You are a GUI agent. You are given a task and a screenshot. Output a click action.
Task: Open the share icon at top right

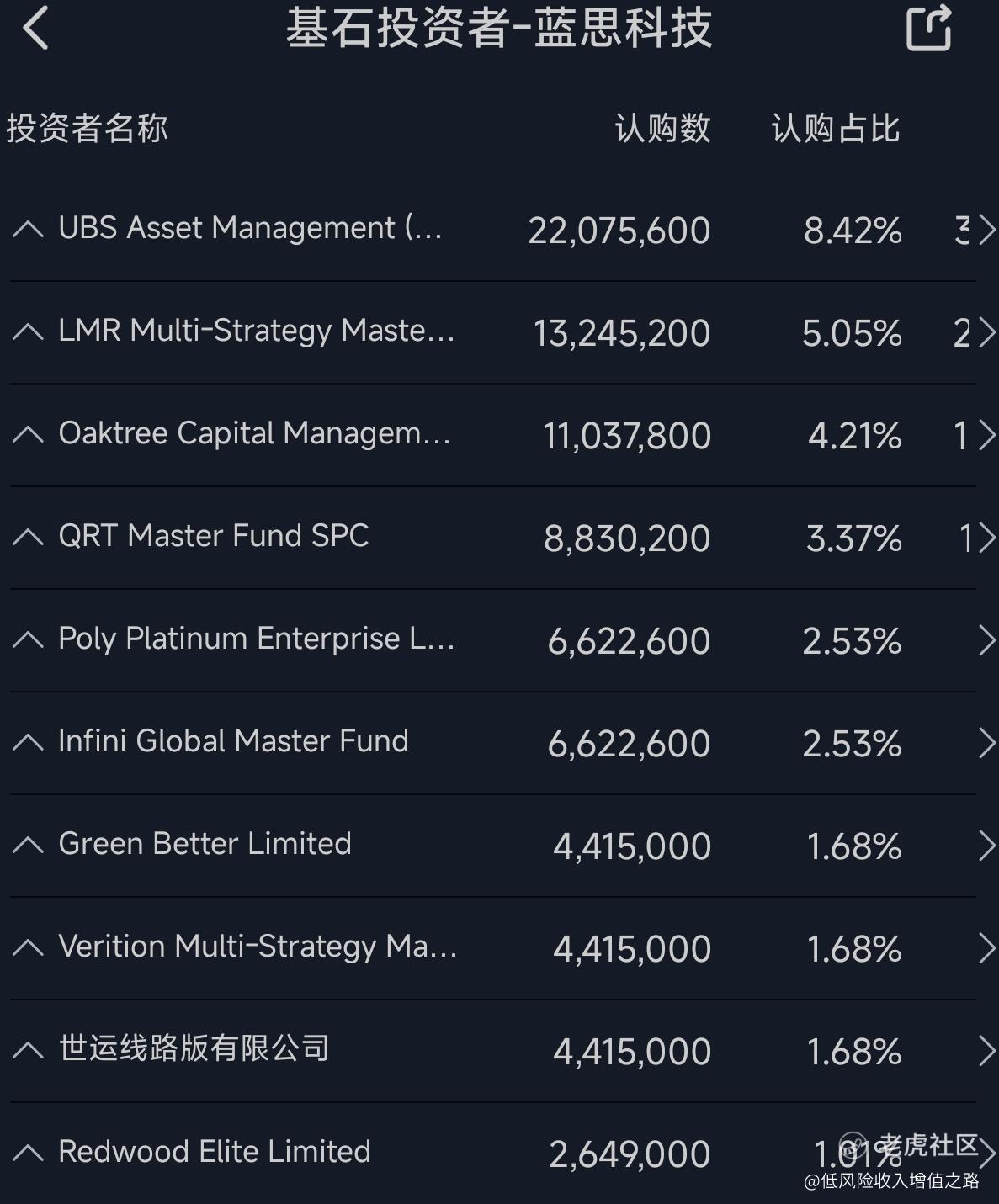(929, 28)
